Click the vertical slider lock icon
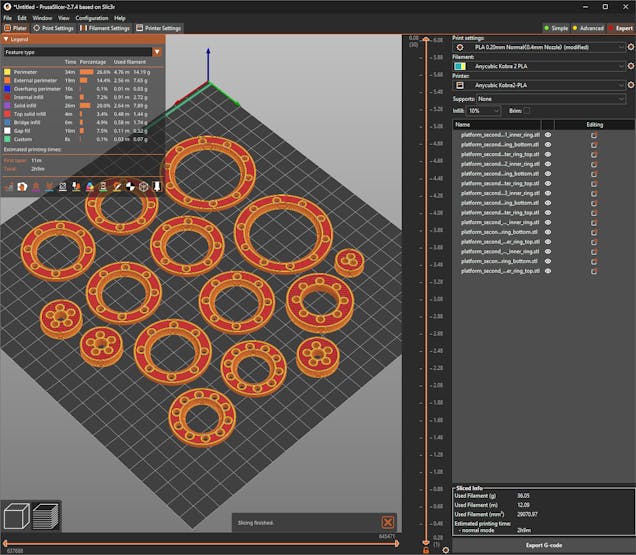The height and width of the screenshot is (555, 636). pyautogui.click(x=425, y=550)
